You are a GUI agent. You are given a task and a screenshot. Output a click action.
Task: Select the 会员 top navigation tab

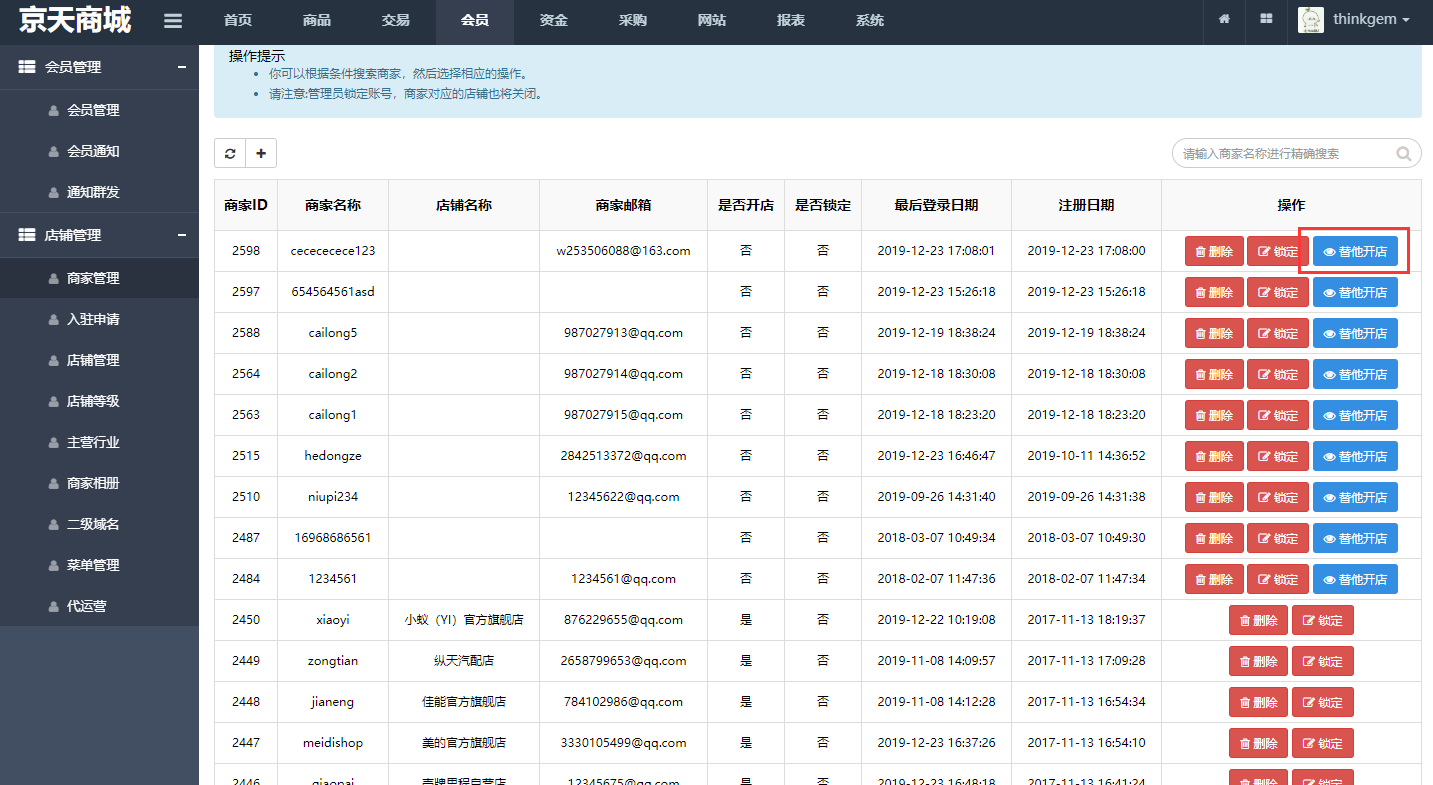(x=475, y=20)
